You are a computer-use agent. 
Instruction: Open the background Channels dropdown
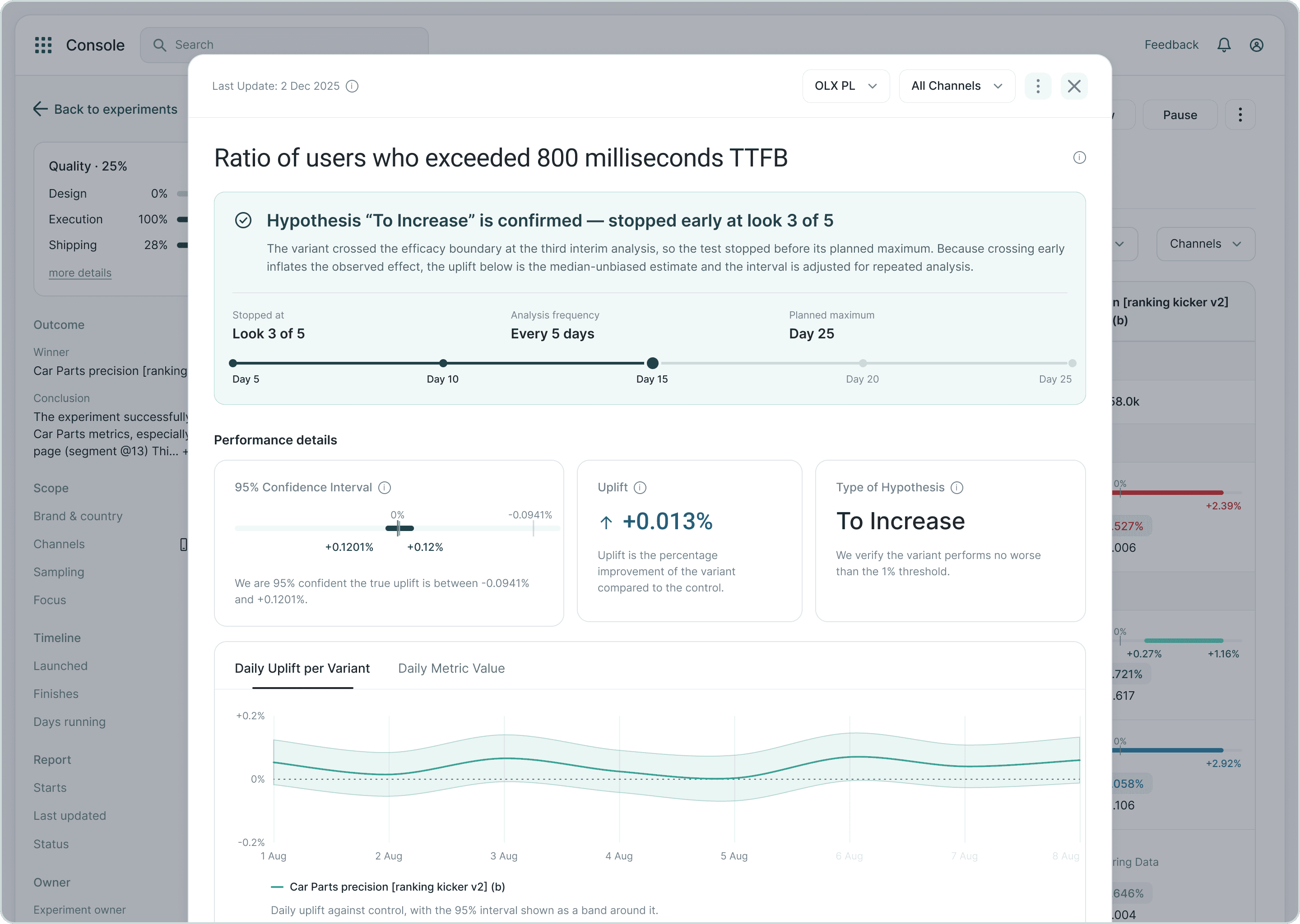point(1206,244)
